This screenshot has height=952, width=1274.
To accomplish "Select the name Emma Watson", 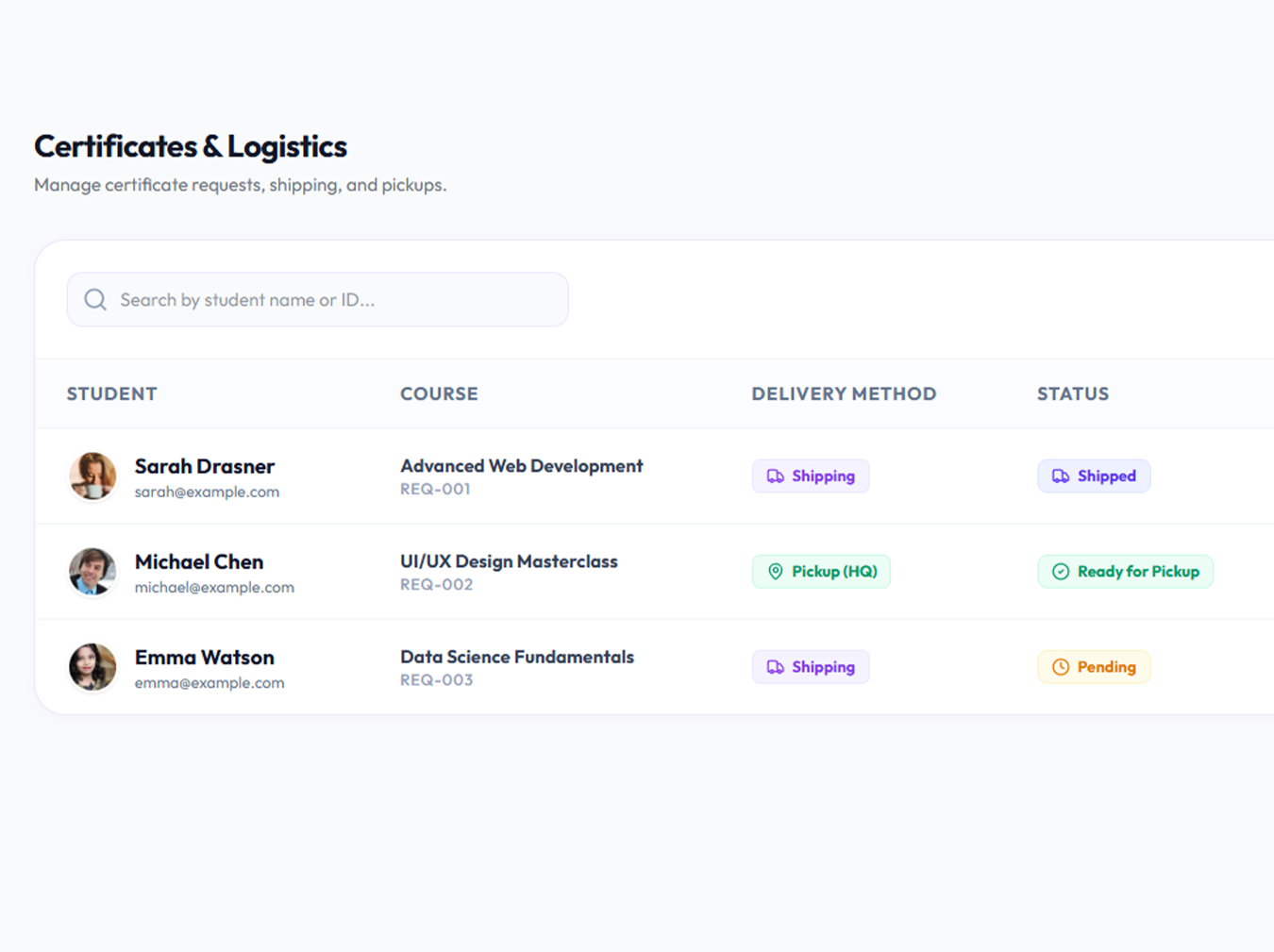I will pos(205,657).
